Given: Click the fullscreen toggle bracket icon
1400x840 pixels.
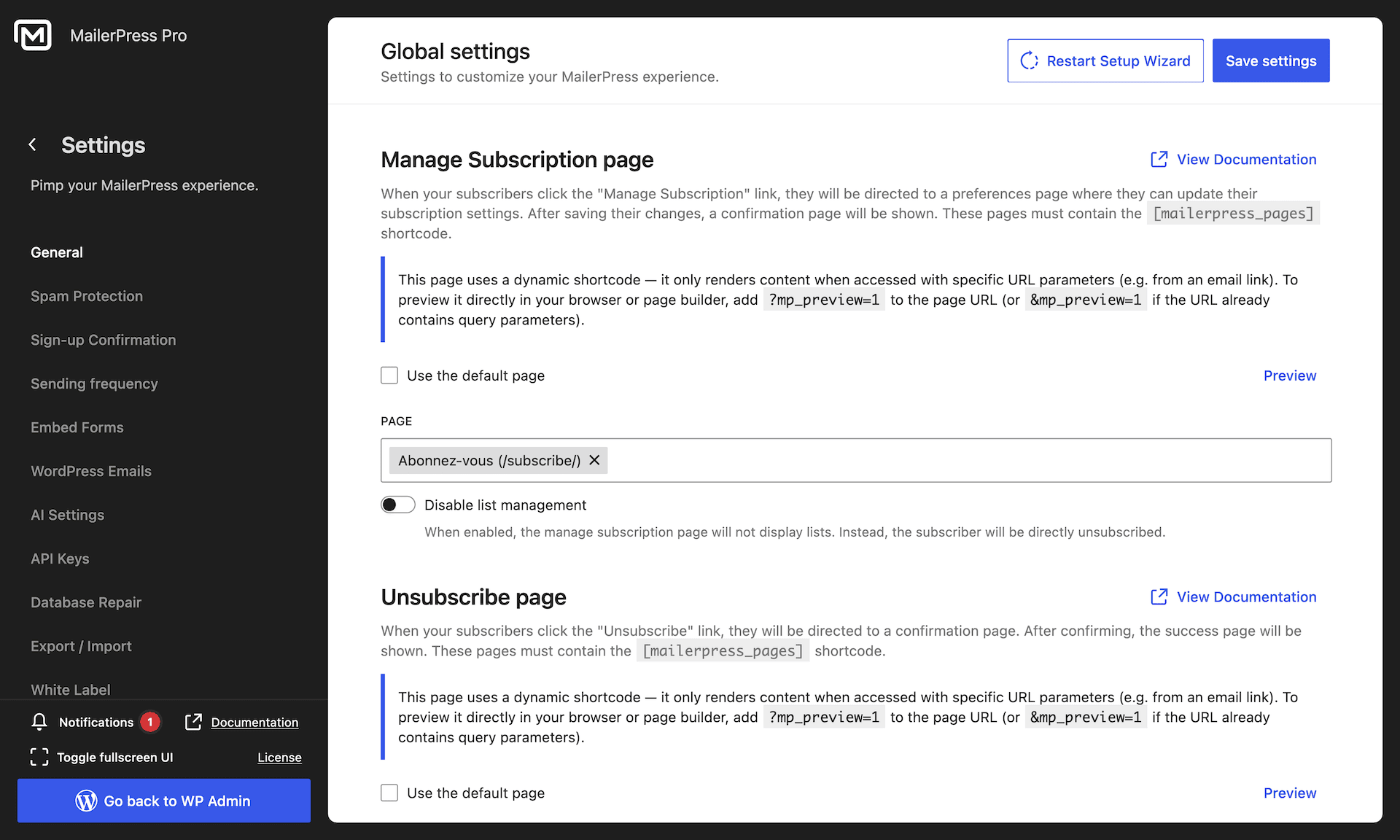Looking at the screenshot, I should point(39,757).
